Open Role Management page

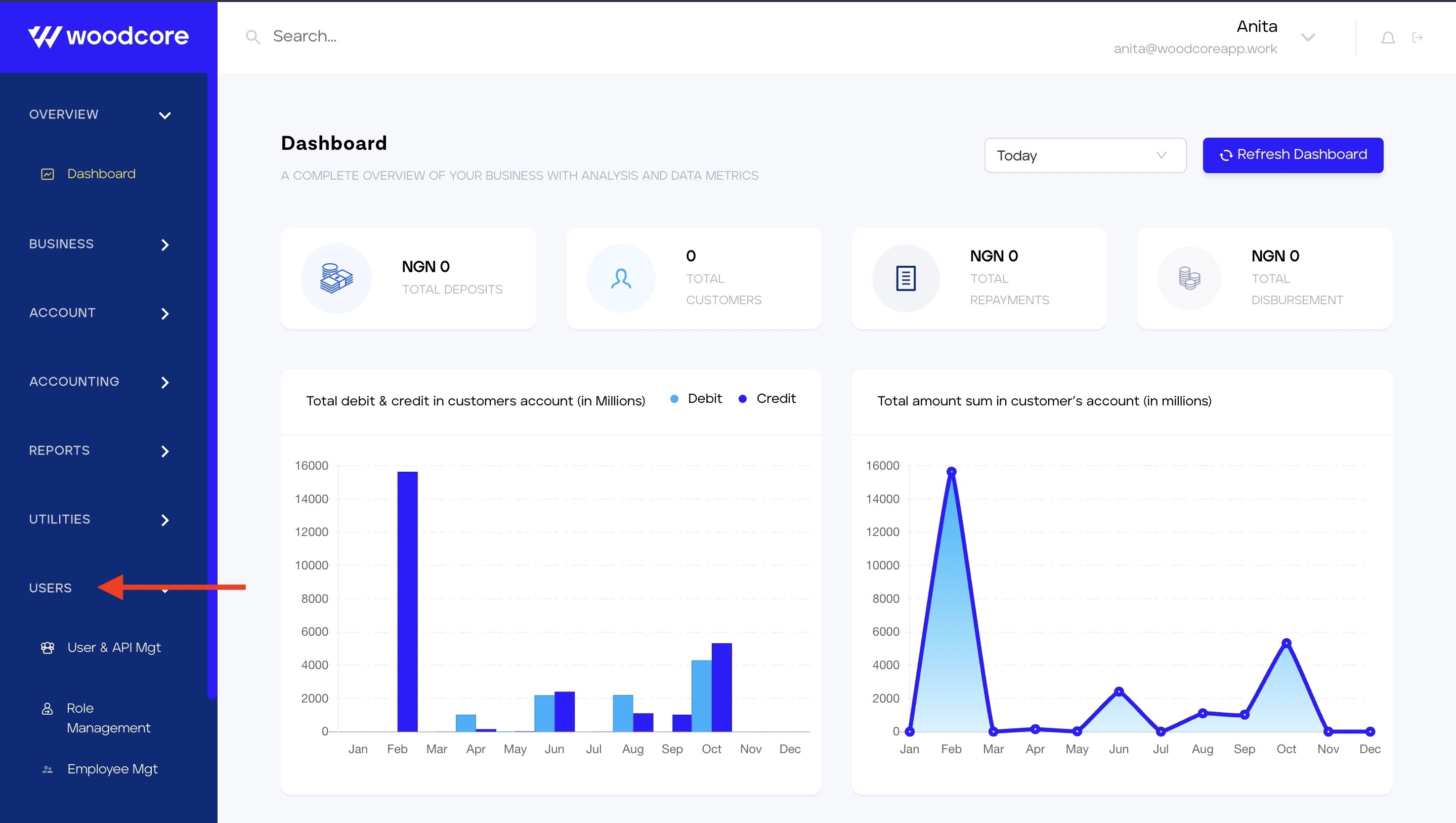tap(108, 718)
